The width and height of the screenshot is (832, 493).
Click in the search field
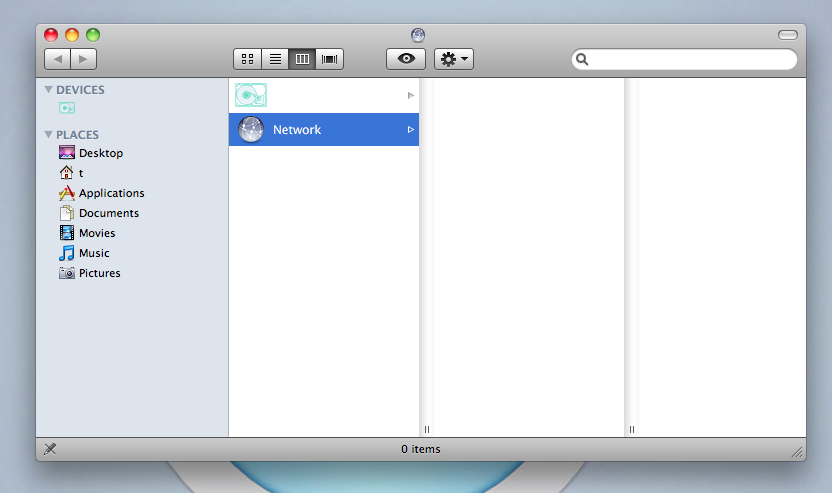tap(684, 59)
